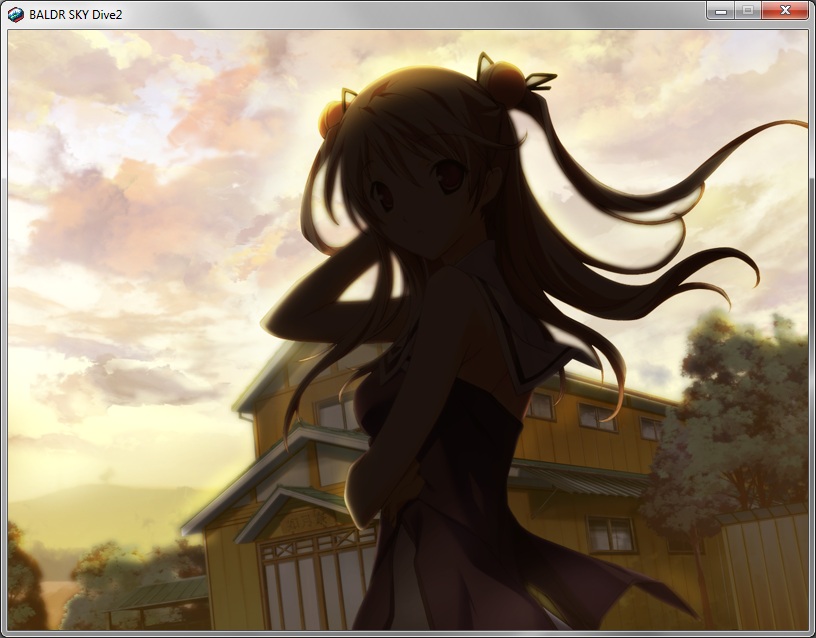816x638 pixels.
Task: Click the BALDR SKY Dive2 title bar icon
Action: click(x=16, y=15)
